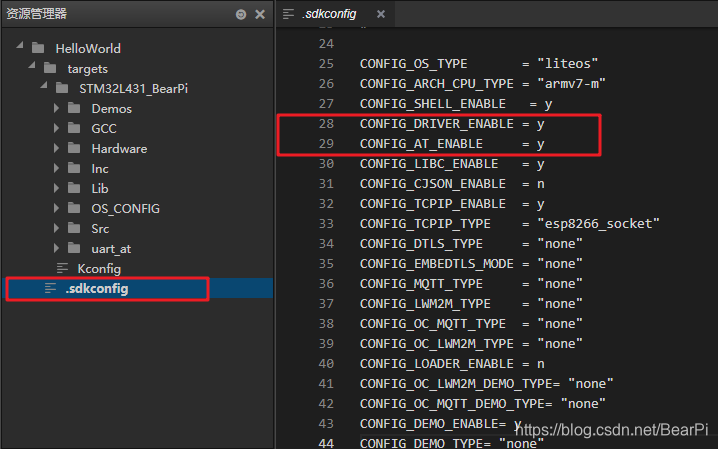Click line number 33 in gutter
Screen dimensions: 718x449
[x=326, y=224]
